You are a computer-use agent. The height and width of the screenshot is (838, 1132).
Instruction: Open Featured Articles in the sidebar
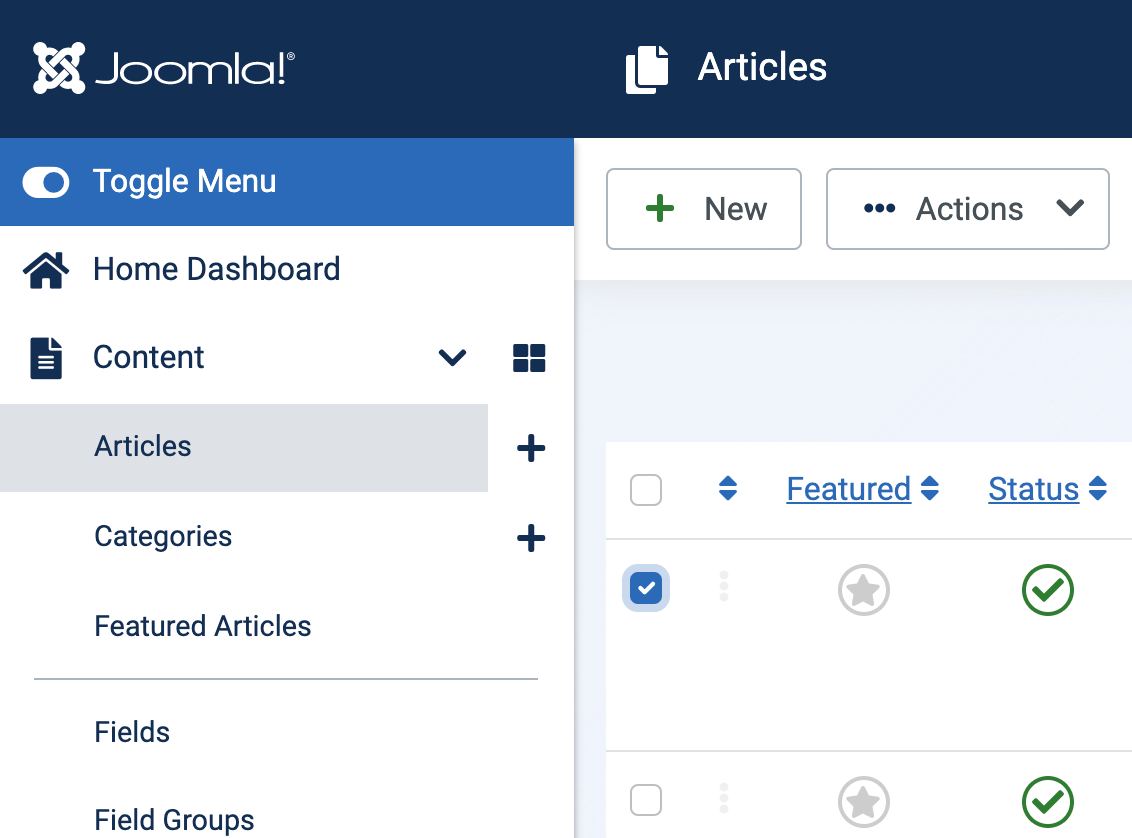tap(203, 626)
